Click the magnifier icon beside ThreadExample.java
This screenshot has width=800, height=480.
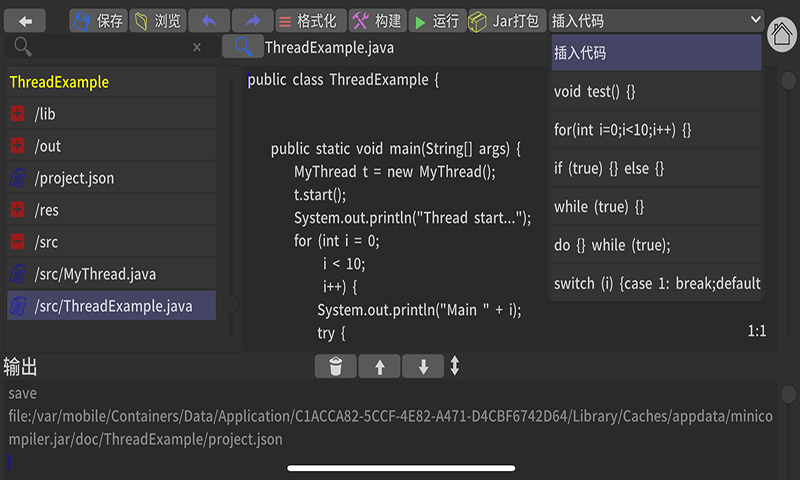click(241, 47)
